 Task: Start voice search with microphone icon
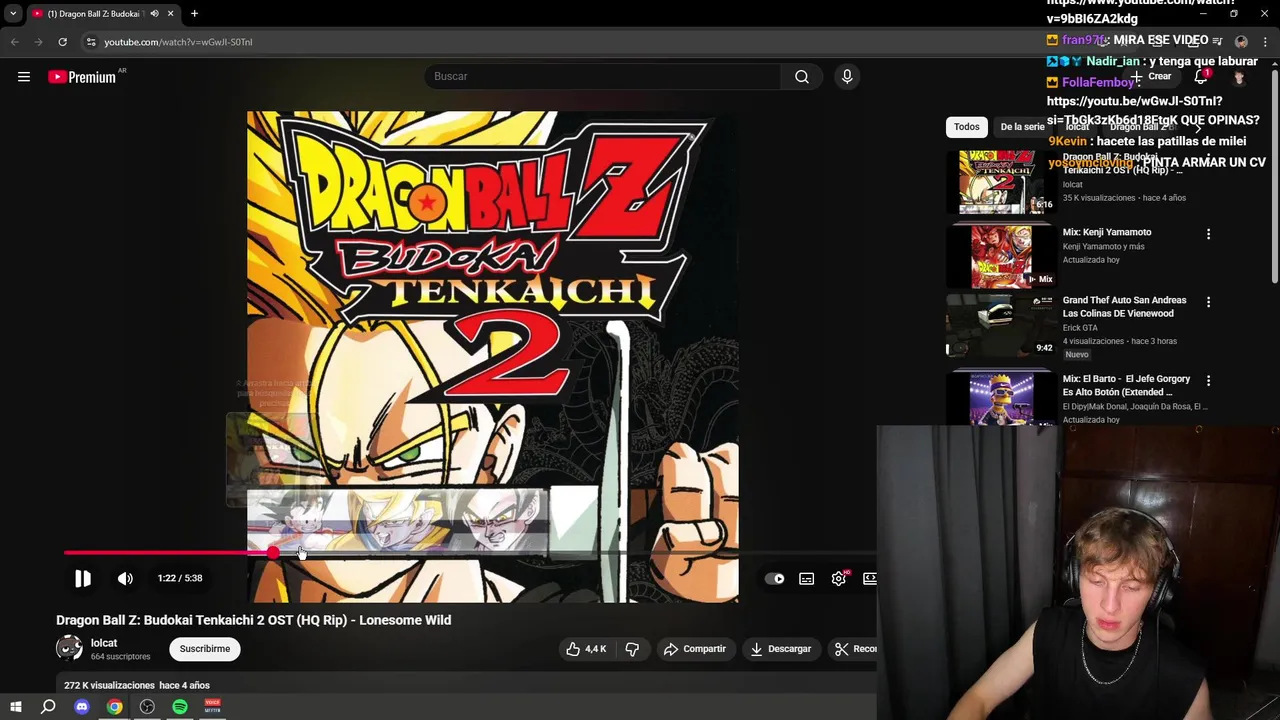point(847,76)
